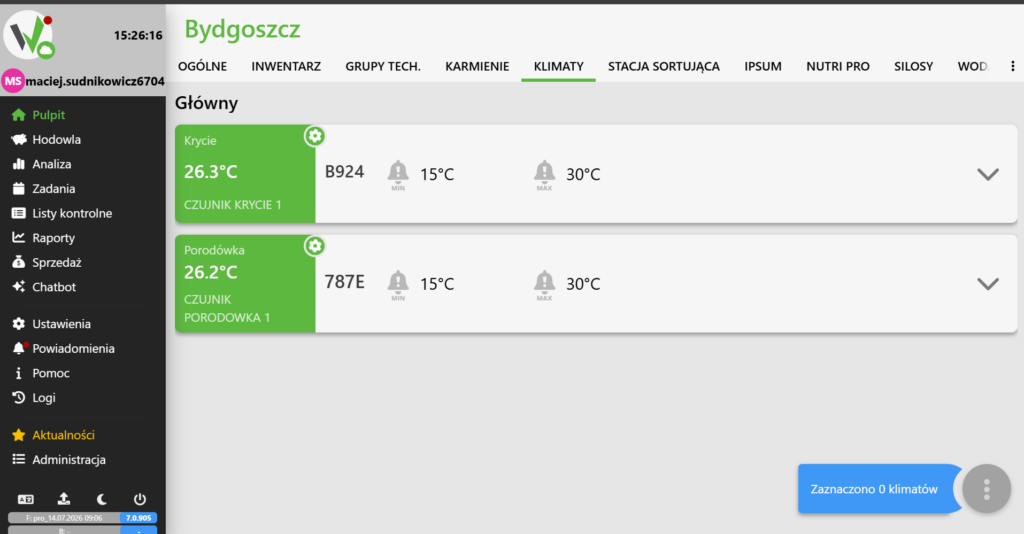Image resolution: width=1024 pixels, height=534 pixels.
Task: Open the MS user avatar
Action: [13, 82]
